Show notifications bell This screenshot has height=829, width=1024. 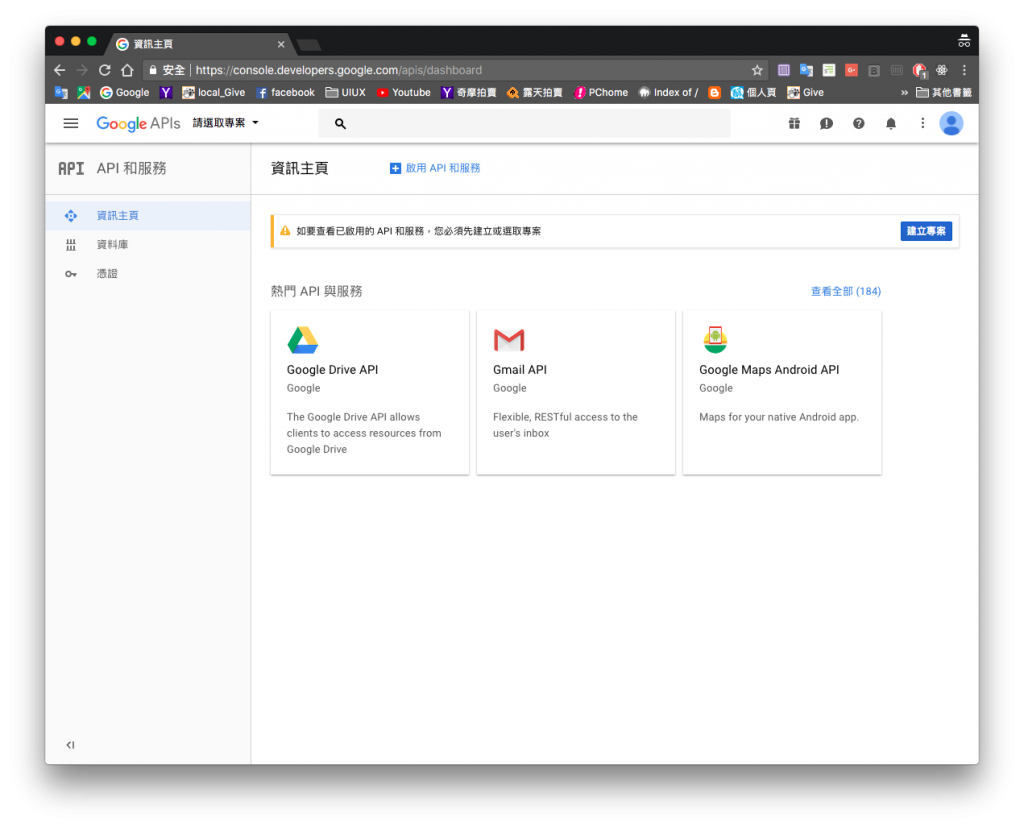coord(891,123)
